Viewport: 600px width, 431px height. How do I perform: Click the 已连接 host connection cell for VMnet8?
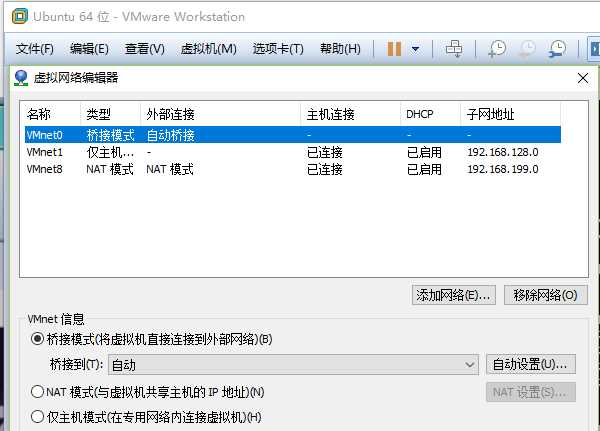pyautogui.click(x=325, y=169)
